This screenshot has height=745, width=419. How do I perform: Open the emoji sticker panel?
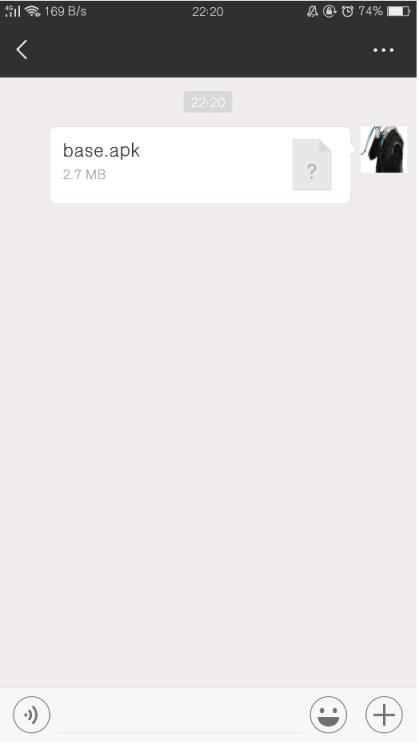[328, 715]
